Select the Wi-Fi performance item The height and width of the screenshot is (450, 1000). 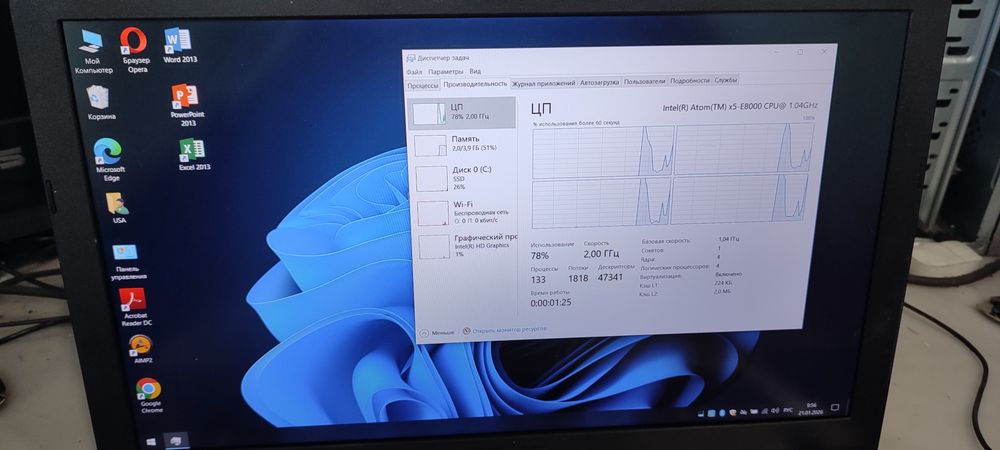pos(465,212)
